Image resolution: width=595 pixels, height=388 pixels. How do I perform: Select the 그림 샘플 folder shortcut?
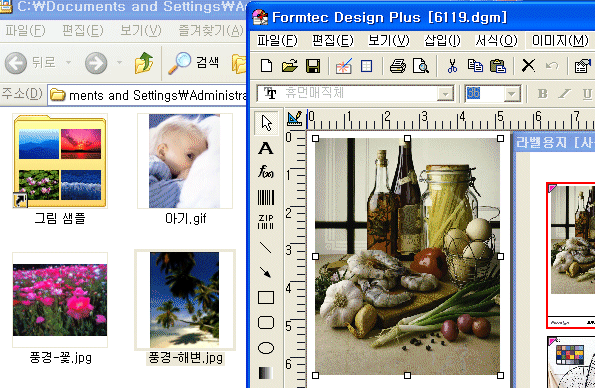(x=60, y=161)
